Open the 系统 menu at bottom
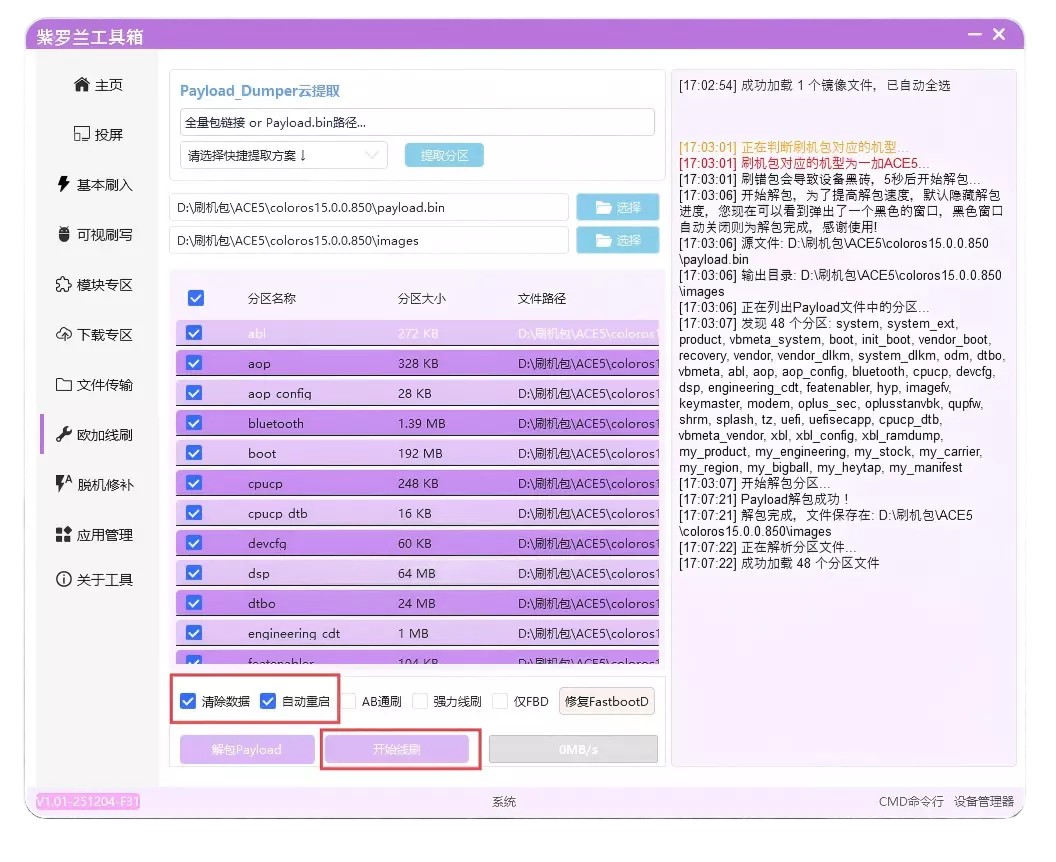The width and height of the screenshot is (1056, 862). [504, 801]
